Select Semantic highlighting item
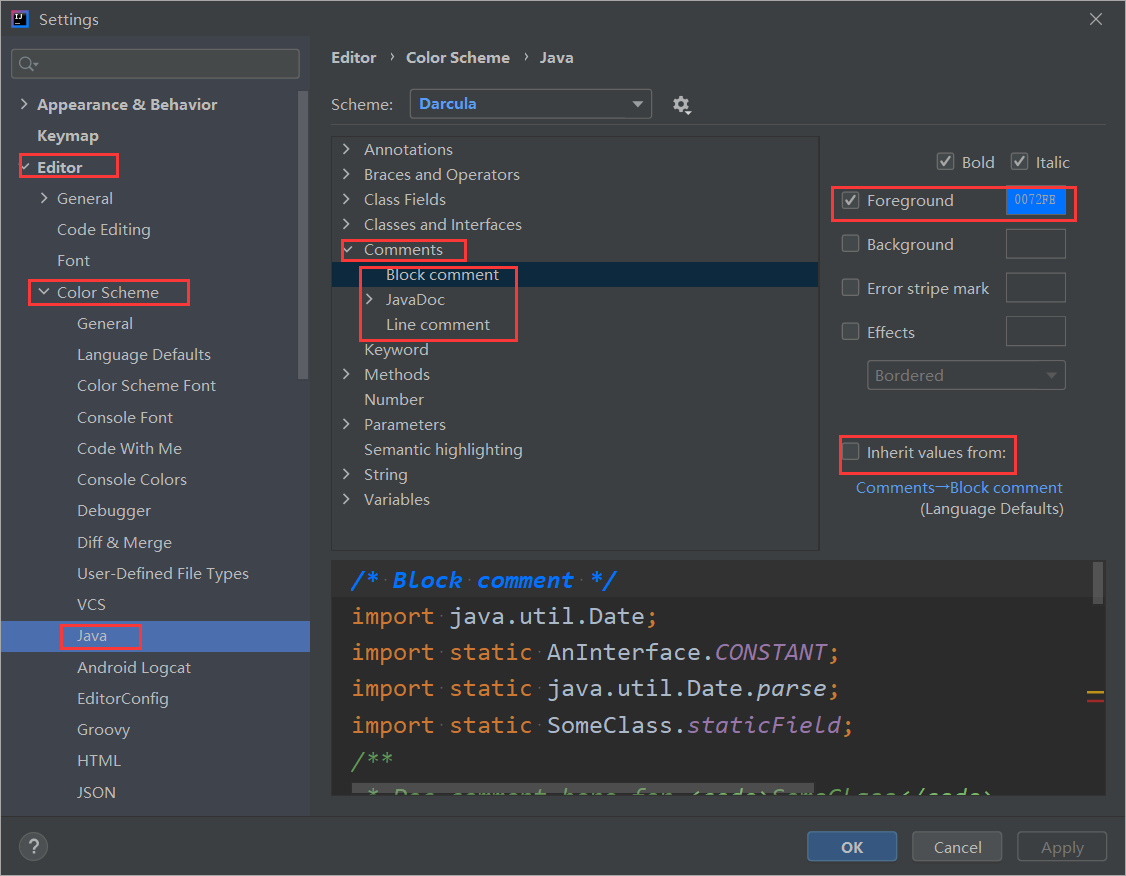1126x876 pixels. tap(443, 449)
